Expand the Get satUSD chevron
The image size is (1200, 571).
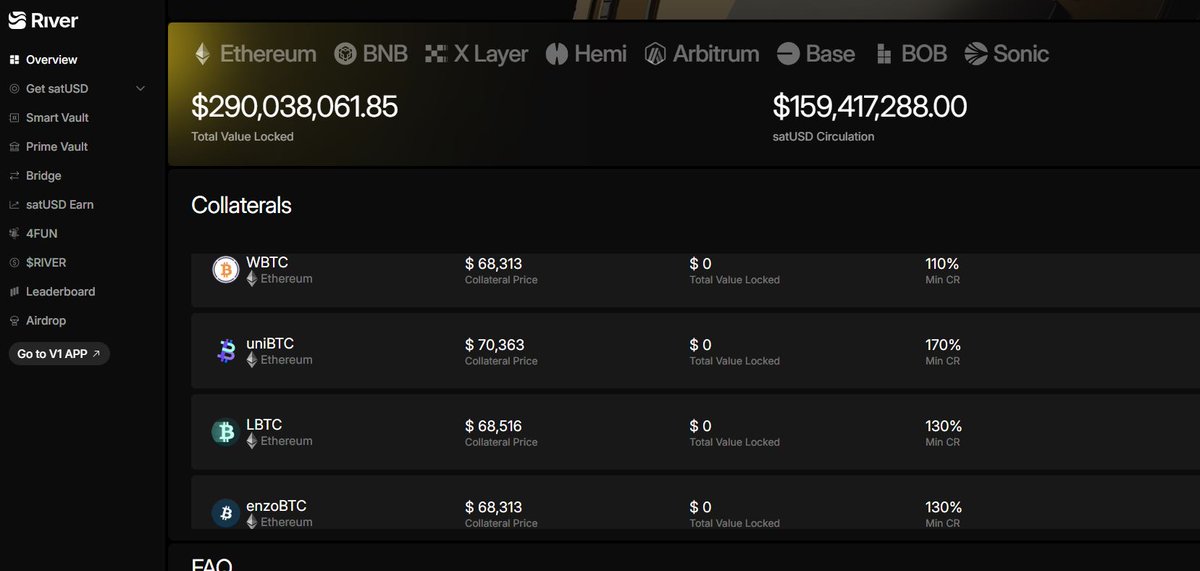click(140, 89)
